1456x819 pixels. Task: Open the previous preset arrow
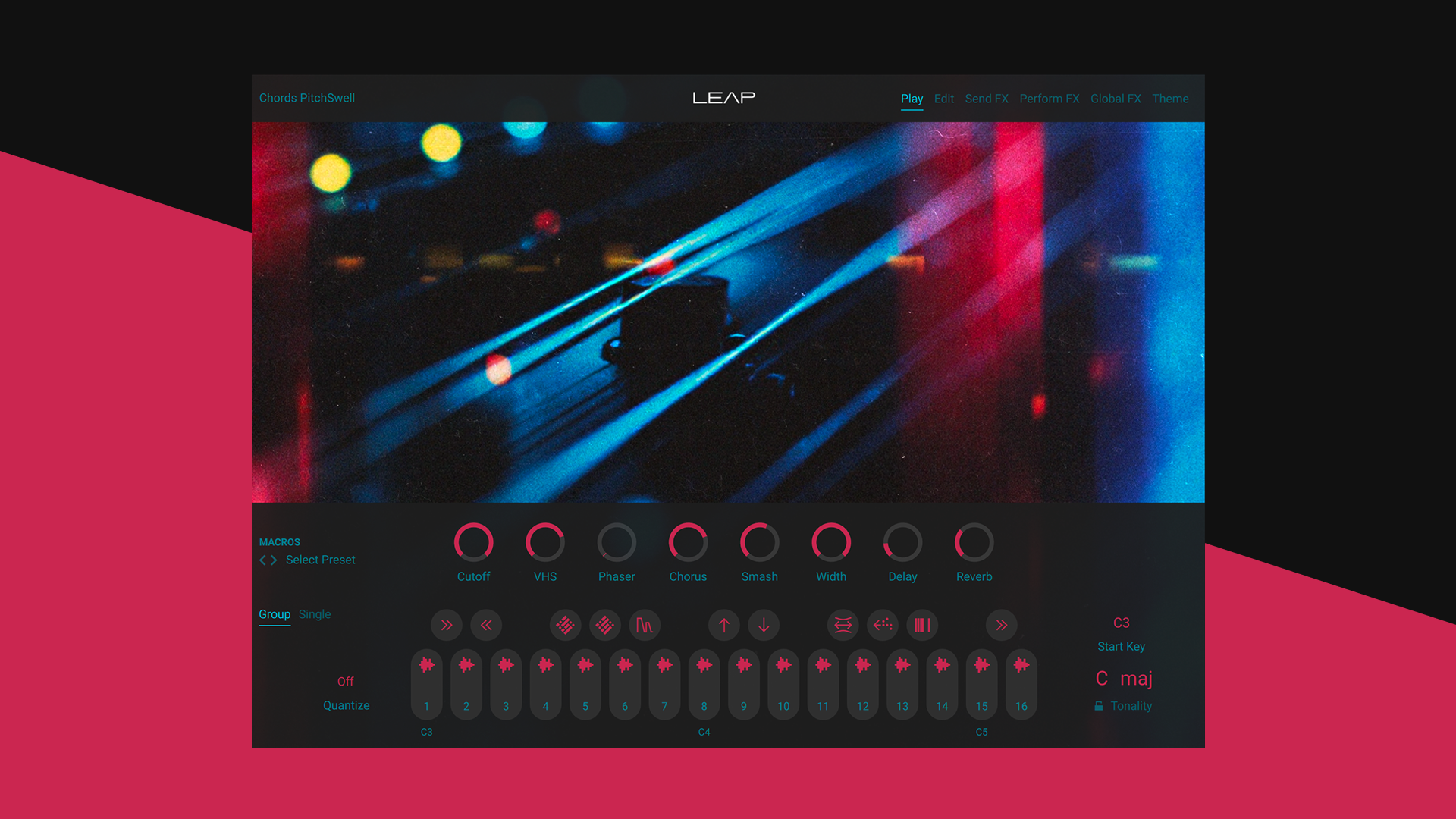point(262,560)
